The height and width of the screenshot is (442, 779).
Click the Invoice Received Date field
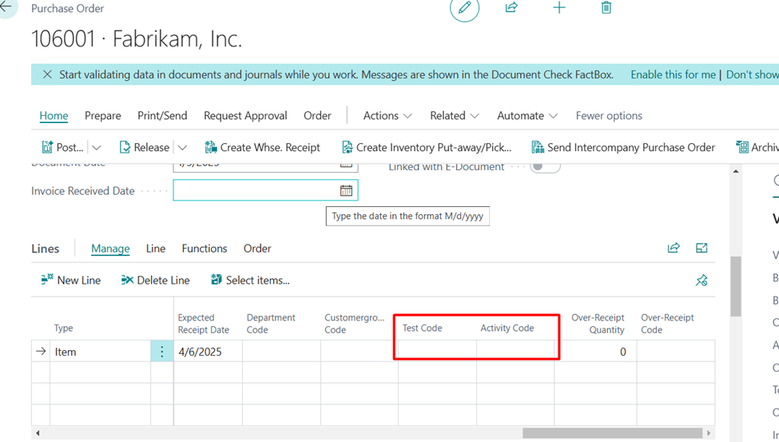point(265,190)
